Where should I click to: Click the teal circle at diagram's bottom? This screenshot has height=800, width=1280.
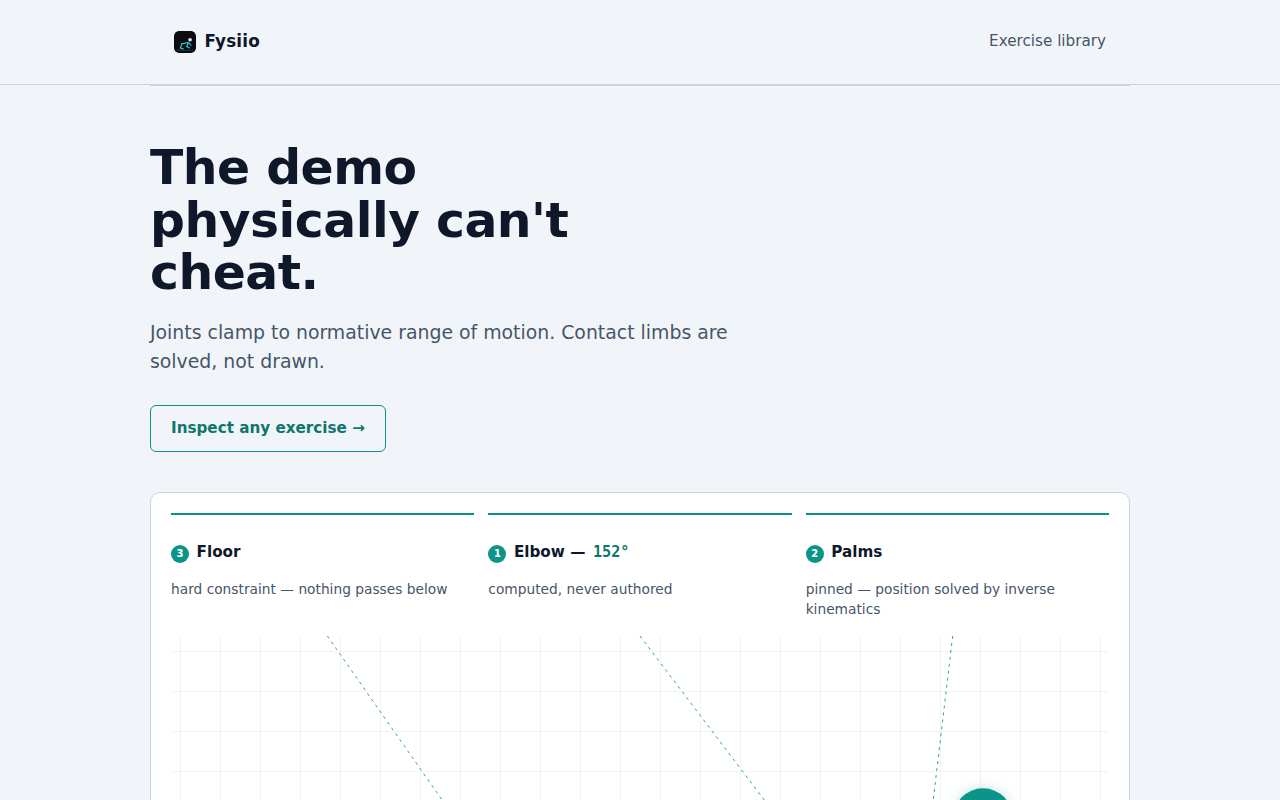coord(983,794)
